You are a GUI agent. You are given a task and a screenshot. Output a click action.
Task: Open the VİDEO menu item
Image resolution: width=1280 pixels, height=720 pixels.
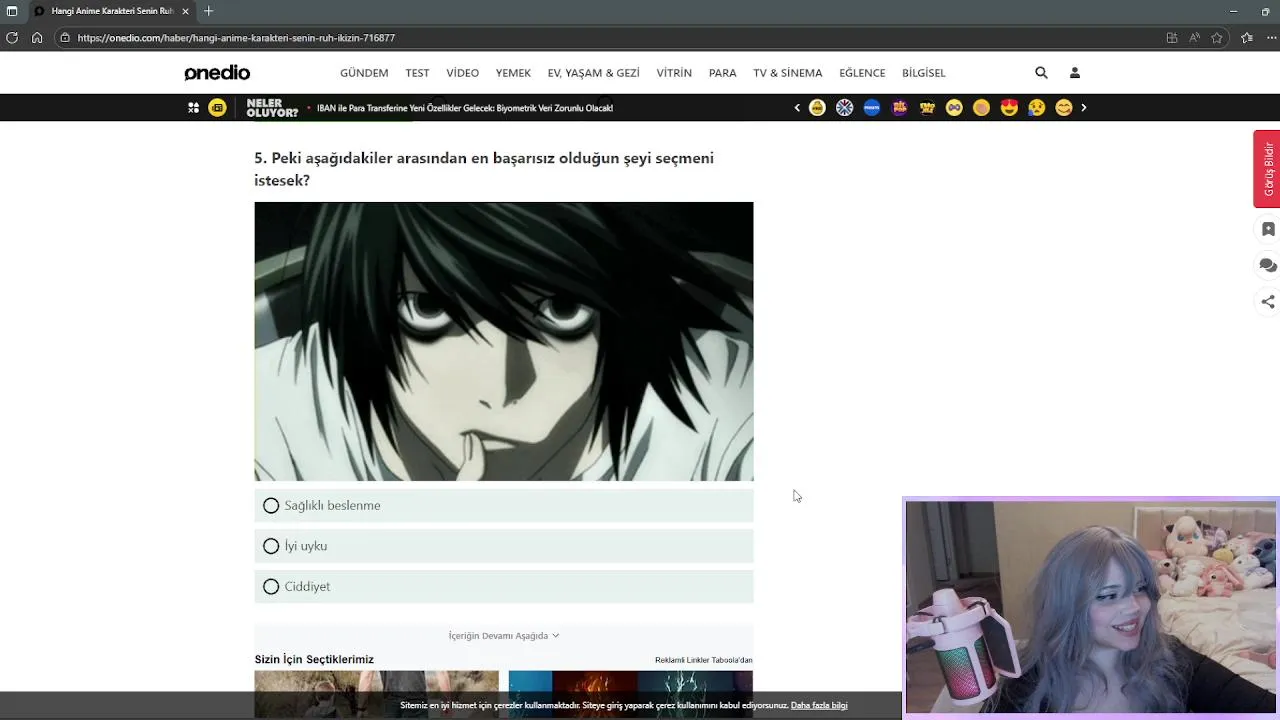coord(463,73)
